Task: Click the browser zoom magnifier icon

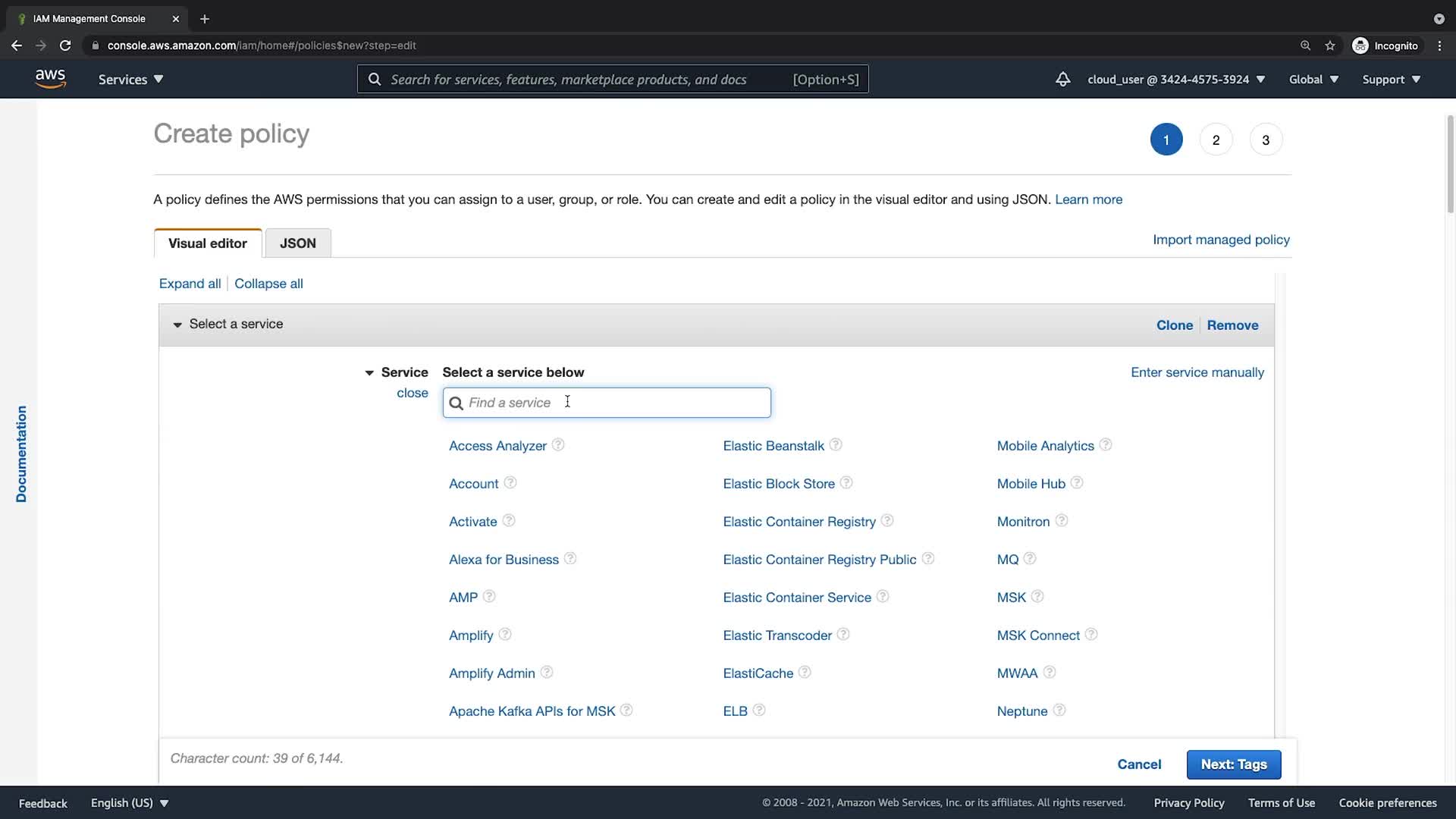Action: click(1305, 45)
